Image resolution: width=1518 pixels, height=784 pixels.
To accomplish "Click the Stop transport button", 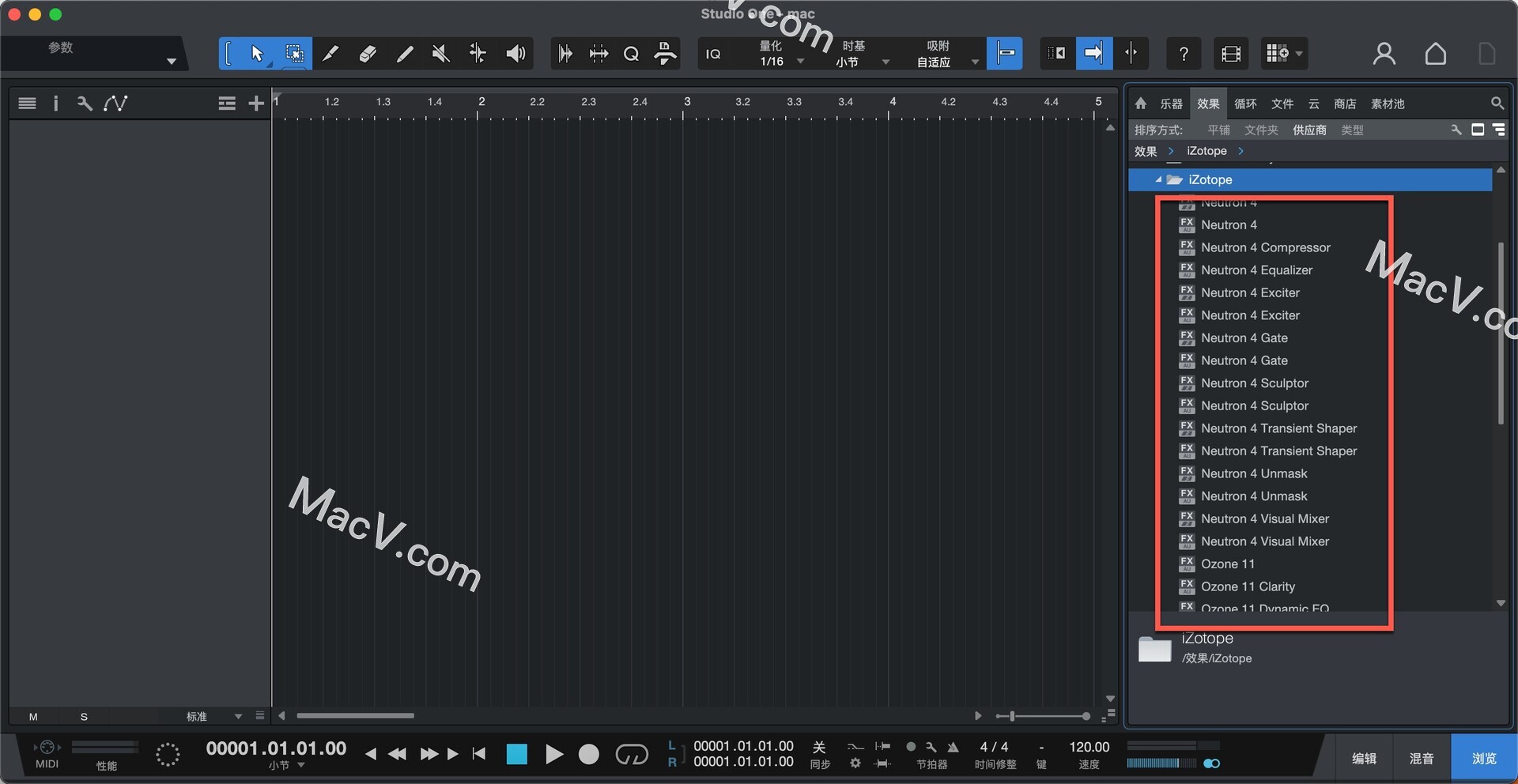I will point(516,754).
